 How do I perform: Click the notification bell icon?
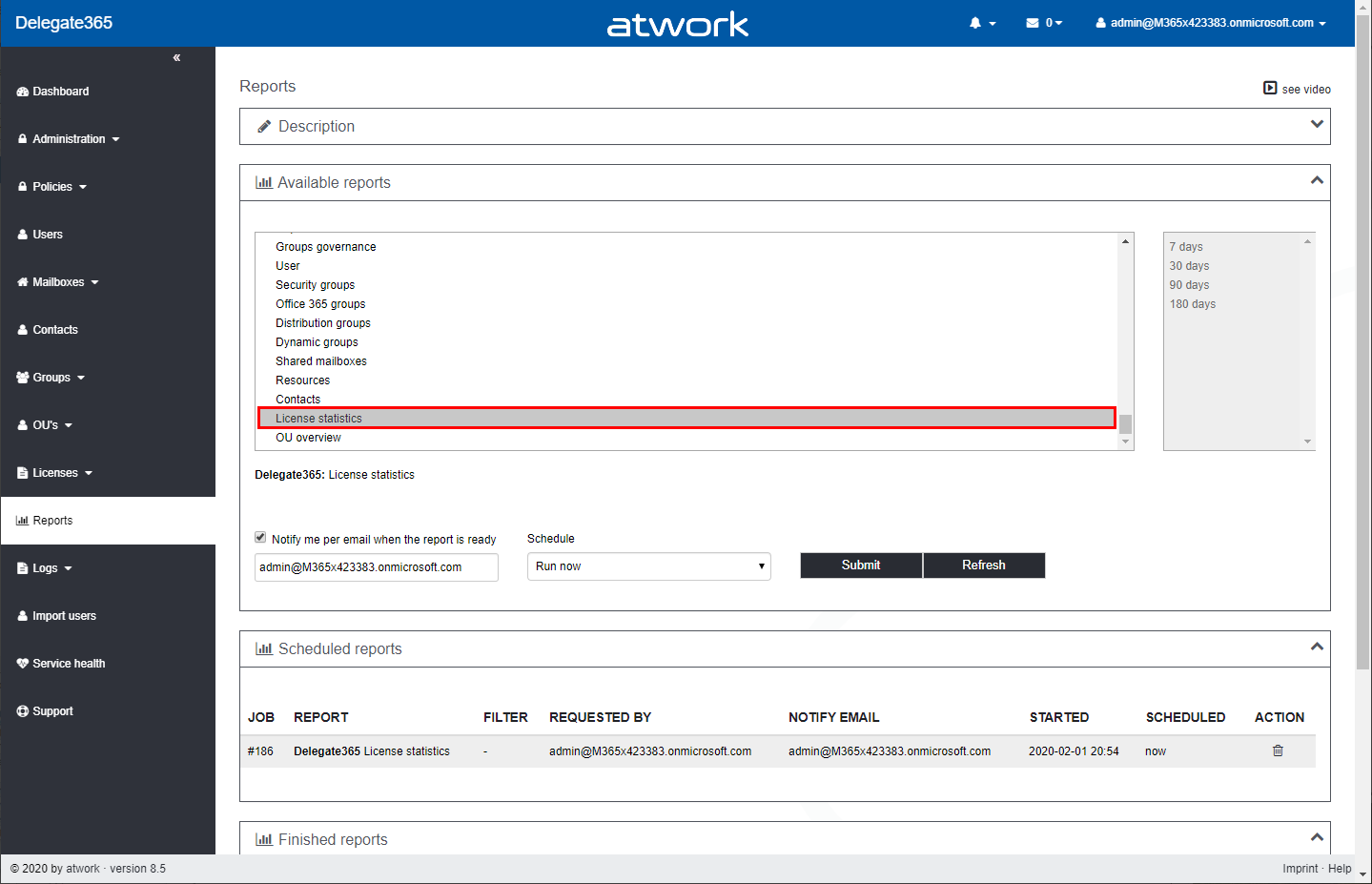(x=975, y=23)
